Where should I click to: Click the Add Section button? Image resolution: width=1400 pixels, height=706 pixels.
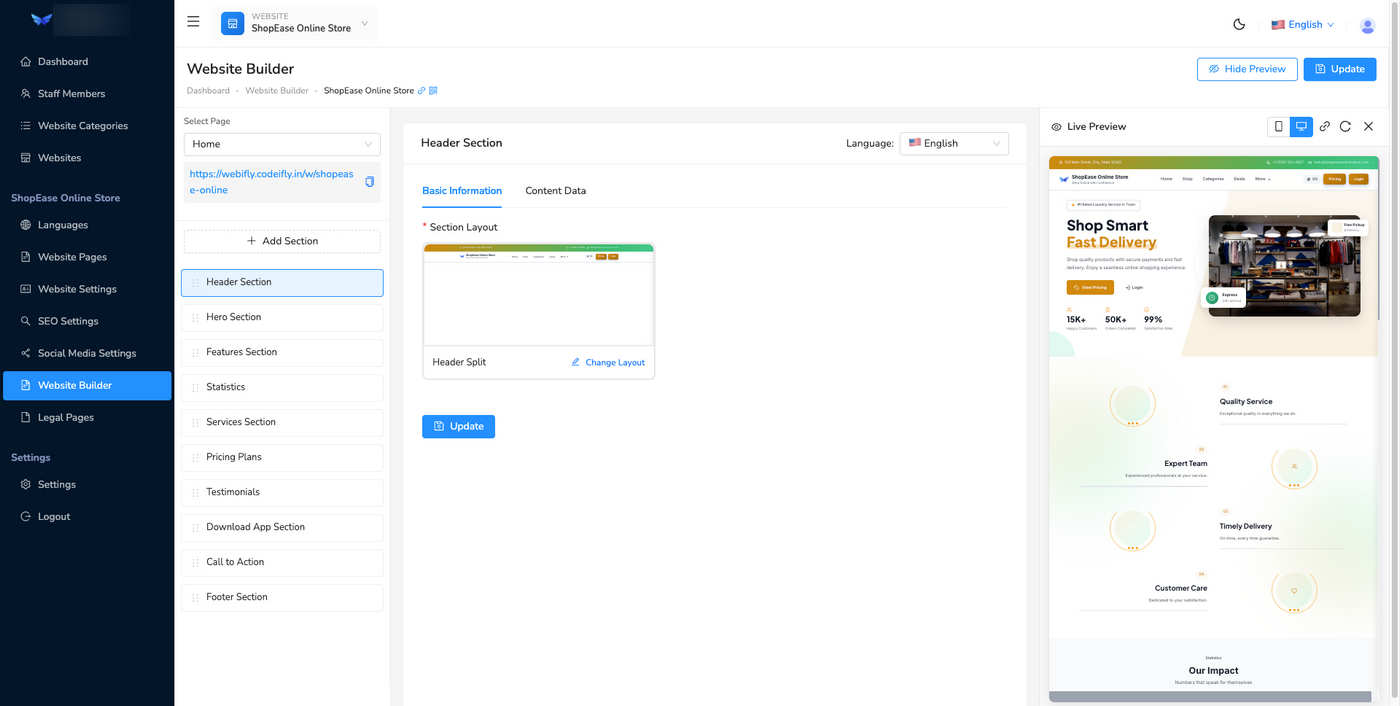(x=282, y=241)
